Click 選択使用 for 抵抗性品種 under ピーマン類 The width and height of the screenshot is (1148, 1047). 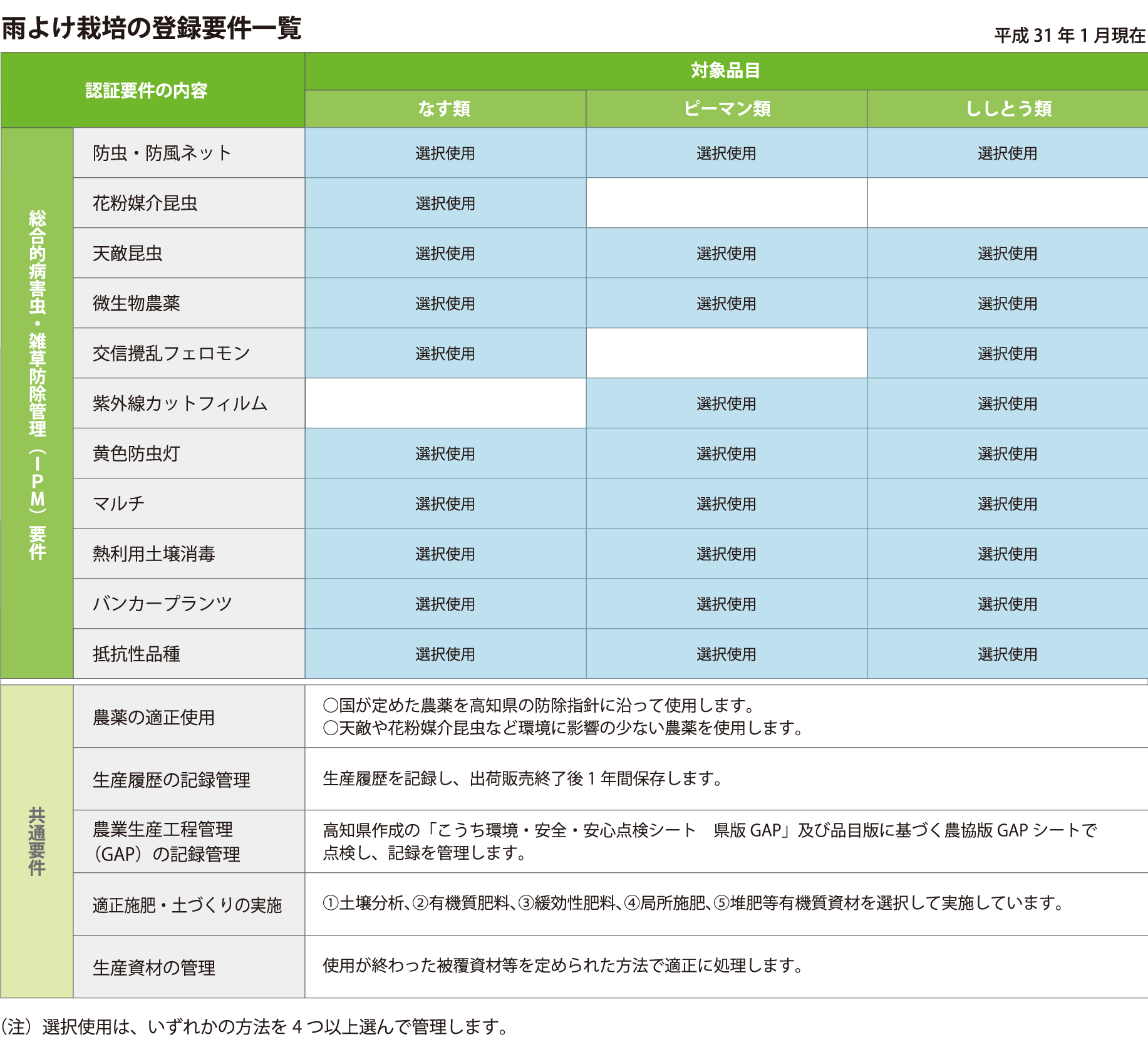tap(727, 654)
